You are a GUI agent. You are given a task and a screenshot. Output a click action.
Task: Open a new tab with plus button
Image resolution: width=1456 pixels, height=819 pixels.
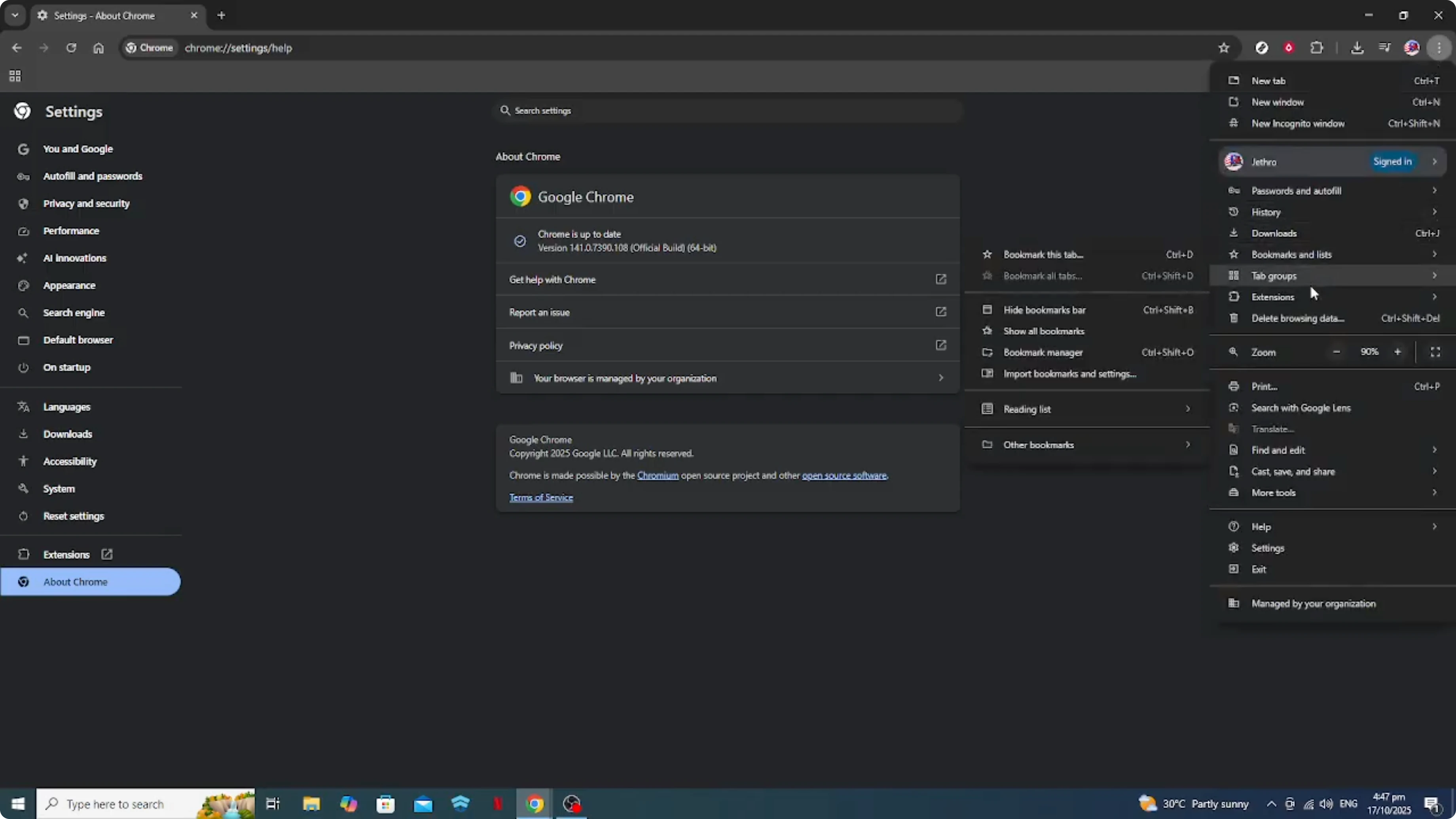click(221, 15)
